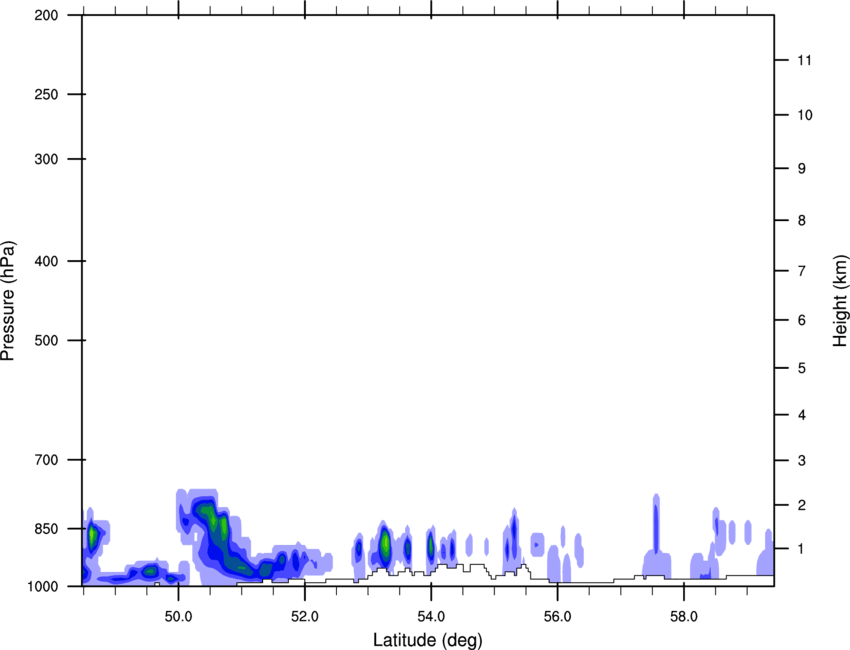Click the 1 km height label

tap(801, 549)
